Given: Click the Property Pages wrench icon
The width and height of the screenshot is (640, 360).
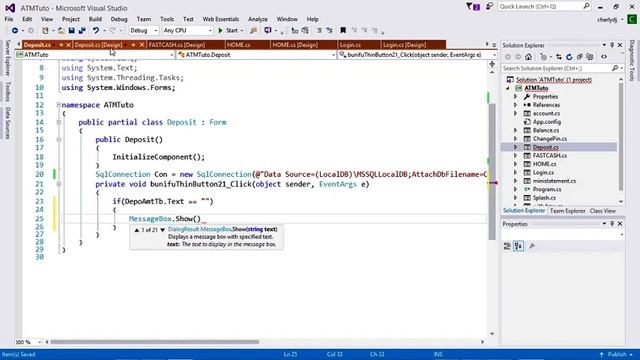Looking at the screenshot, I should [532, 246].
